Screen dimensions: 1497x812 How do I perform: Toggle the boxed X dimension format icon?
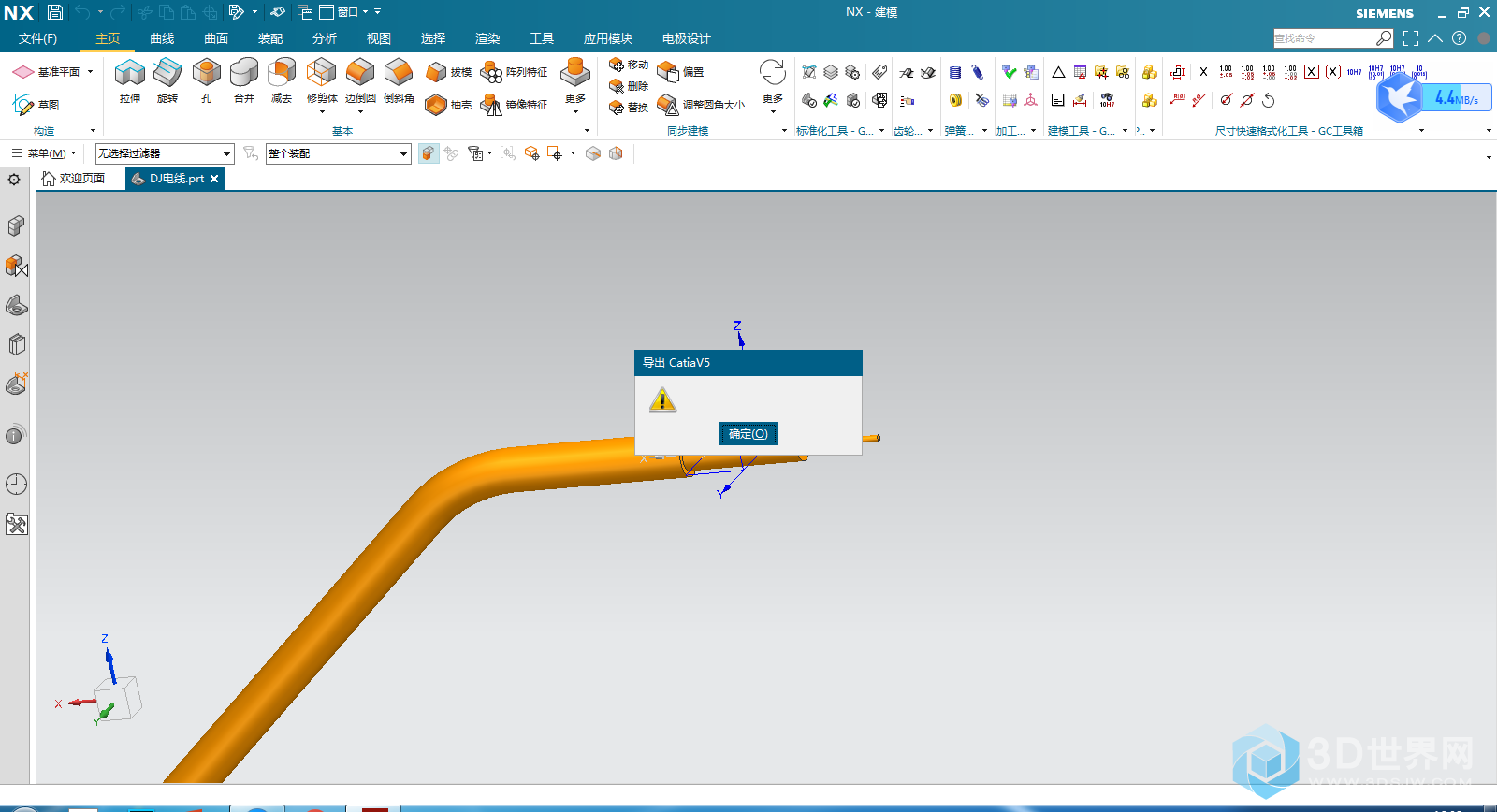pos(1312,72)
